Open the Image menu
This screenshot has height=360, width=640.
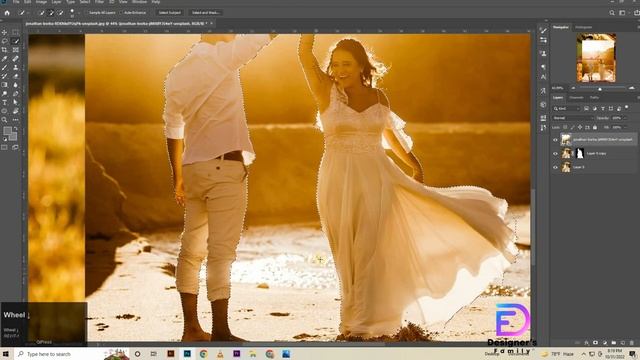(41, 2)
